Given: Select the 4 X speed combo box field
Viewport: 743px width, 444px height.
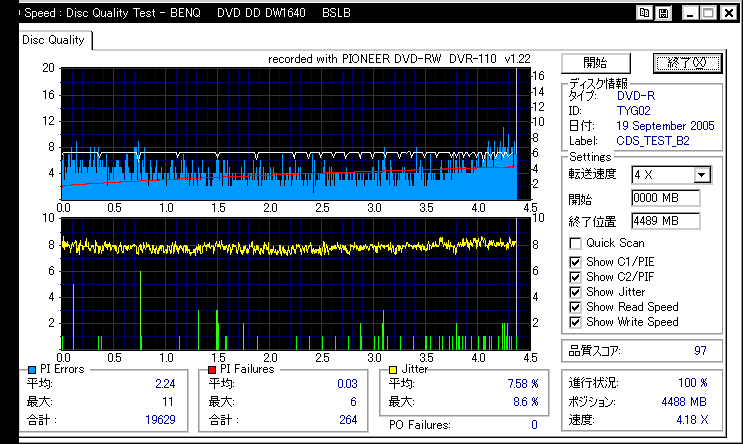Looking at the screenshot, I should (671, 175).
